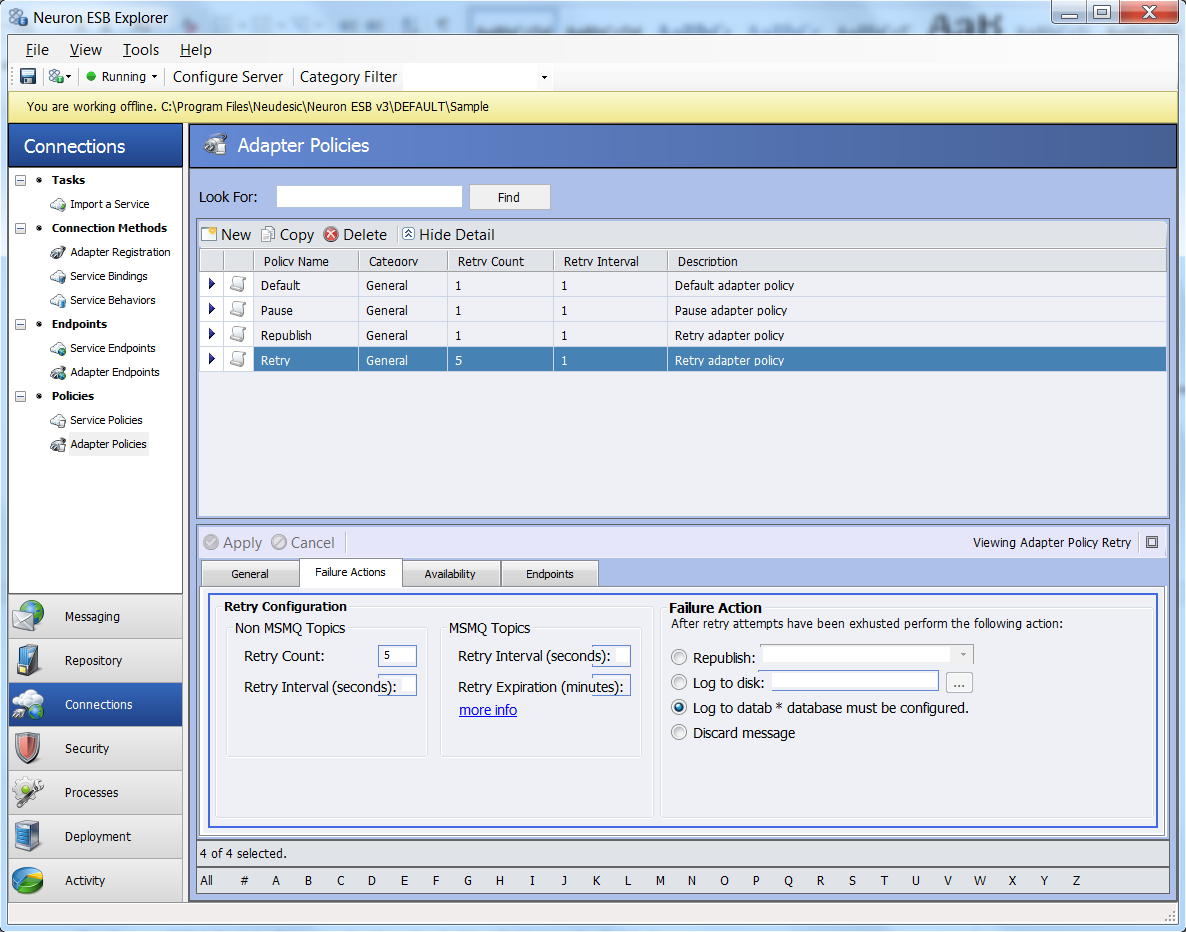Open the more info link
Image resolution: width=1186 pixels, height=932 pixels.
[x=487, y=710]
